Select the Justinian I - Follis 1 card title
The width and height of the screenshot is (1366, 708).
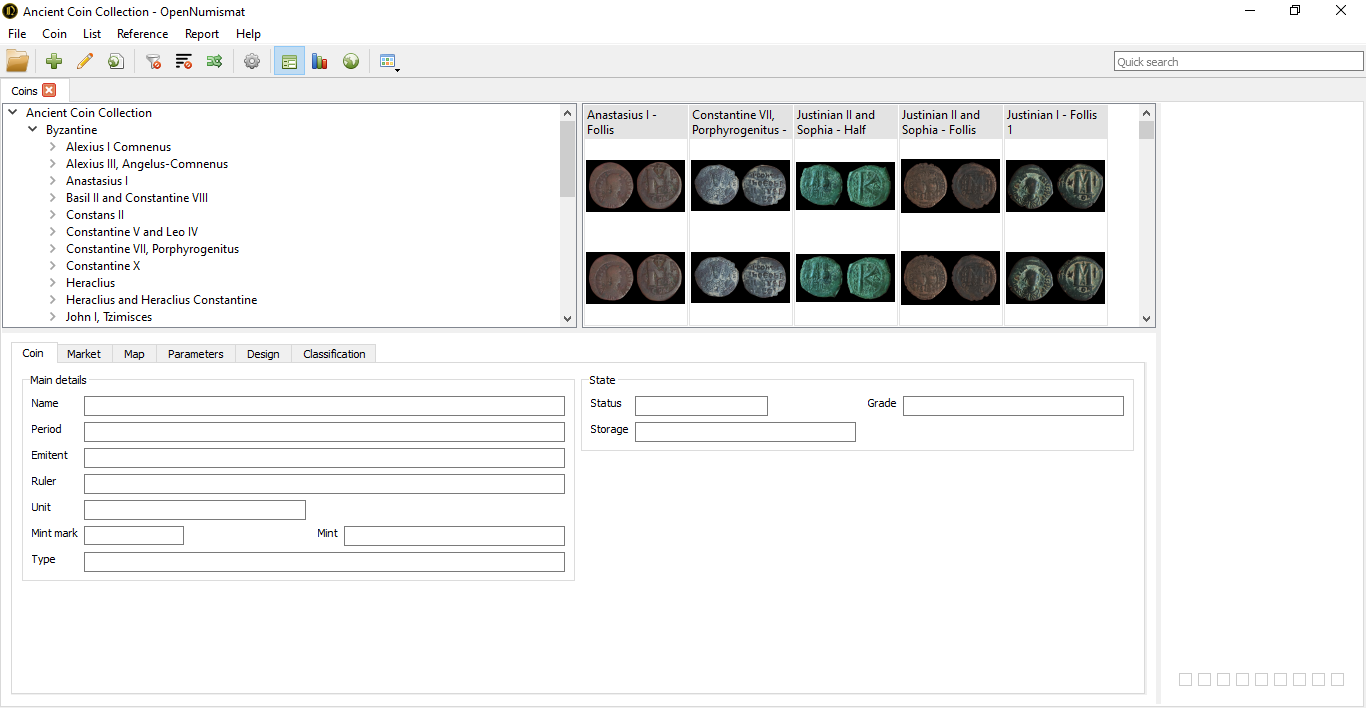(x=1055, y=122)
